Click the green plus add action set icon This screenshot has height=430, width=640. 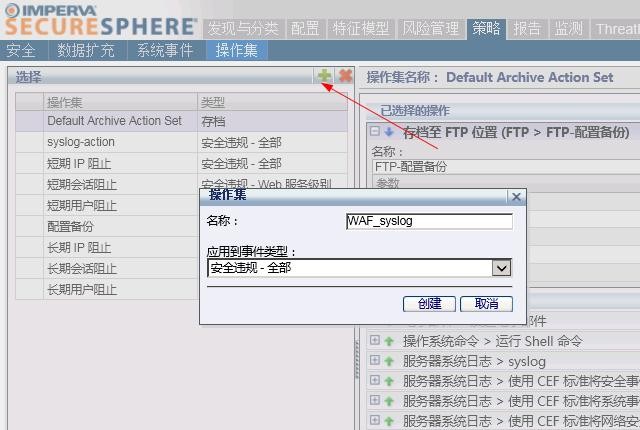(x=324, y=76)
